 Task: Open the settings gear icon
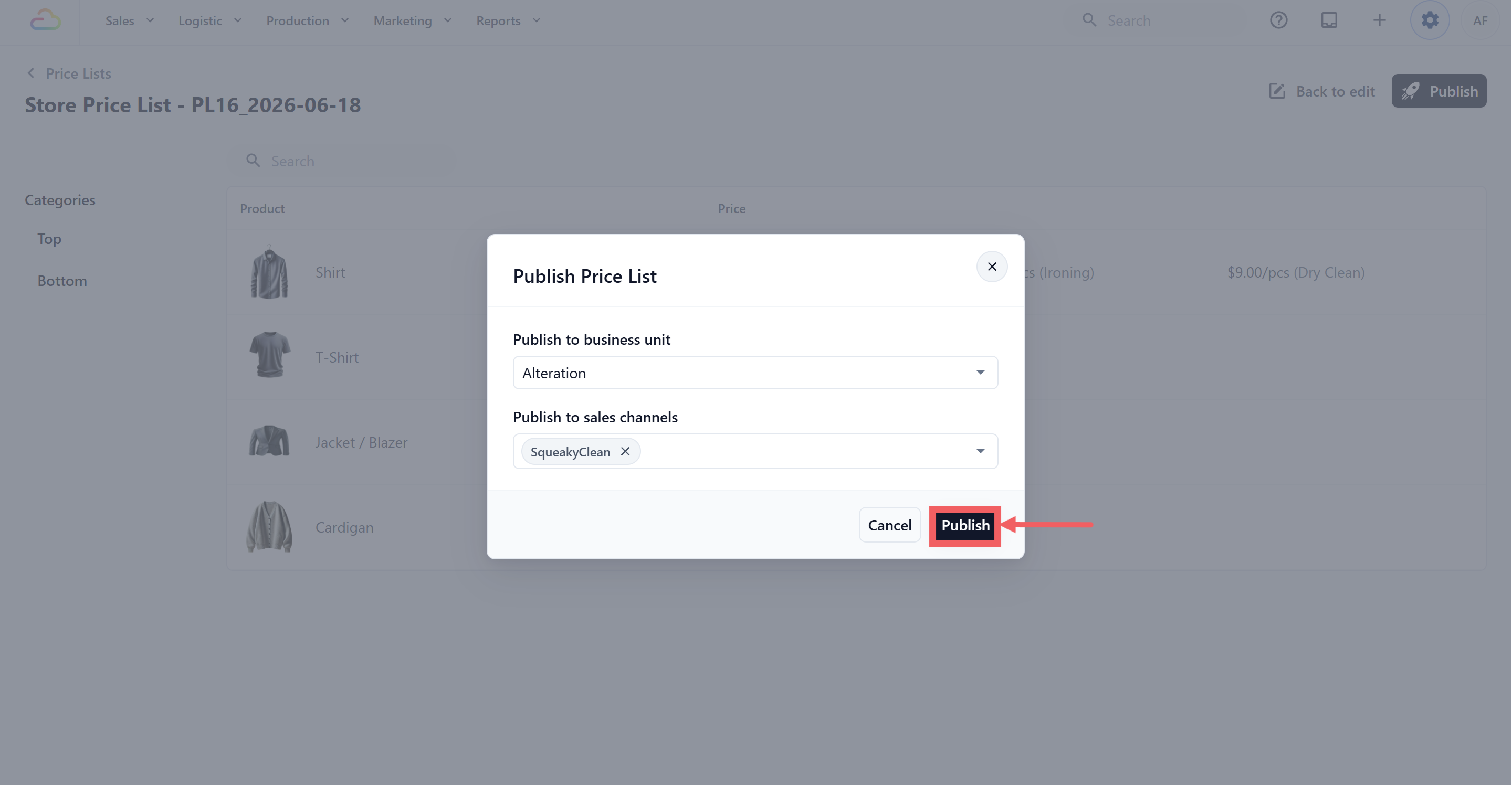(x=1430, y=20)
